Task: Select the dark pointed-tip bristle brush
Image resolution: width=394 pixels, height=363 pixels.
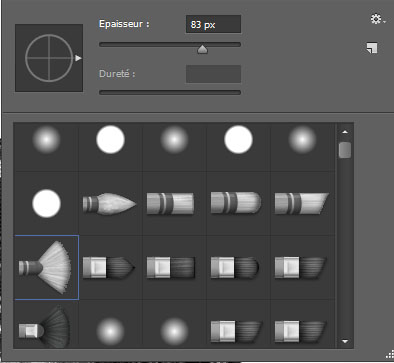Action: click(109, 267)
